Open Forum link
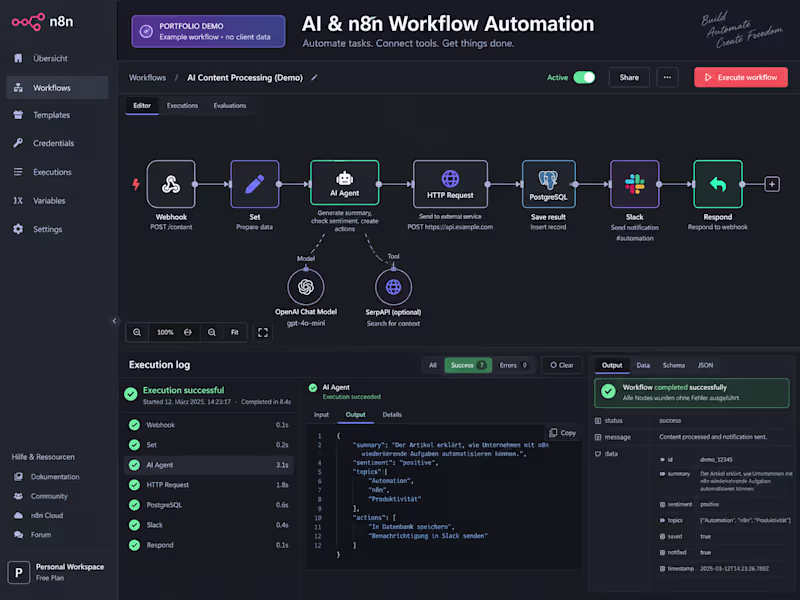 point(33,535)
